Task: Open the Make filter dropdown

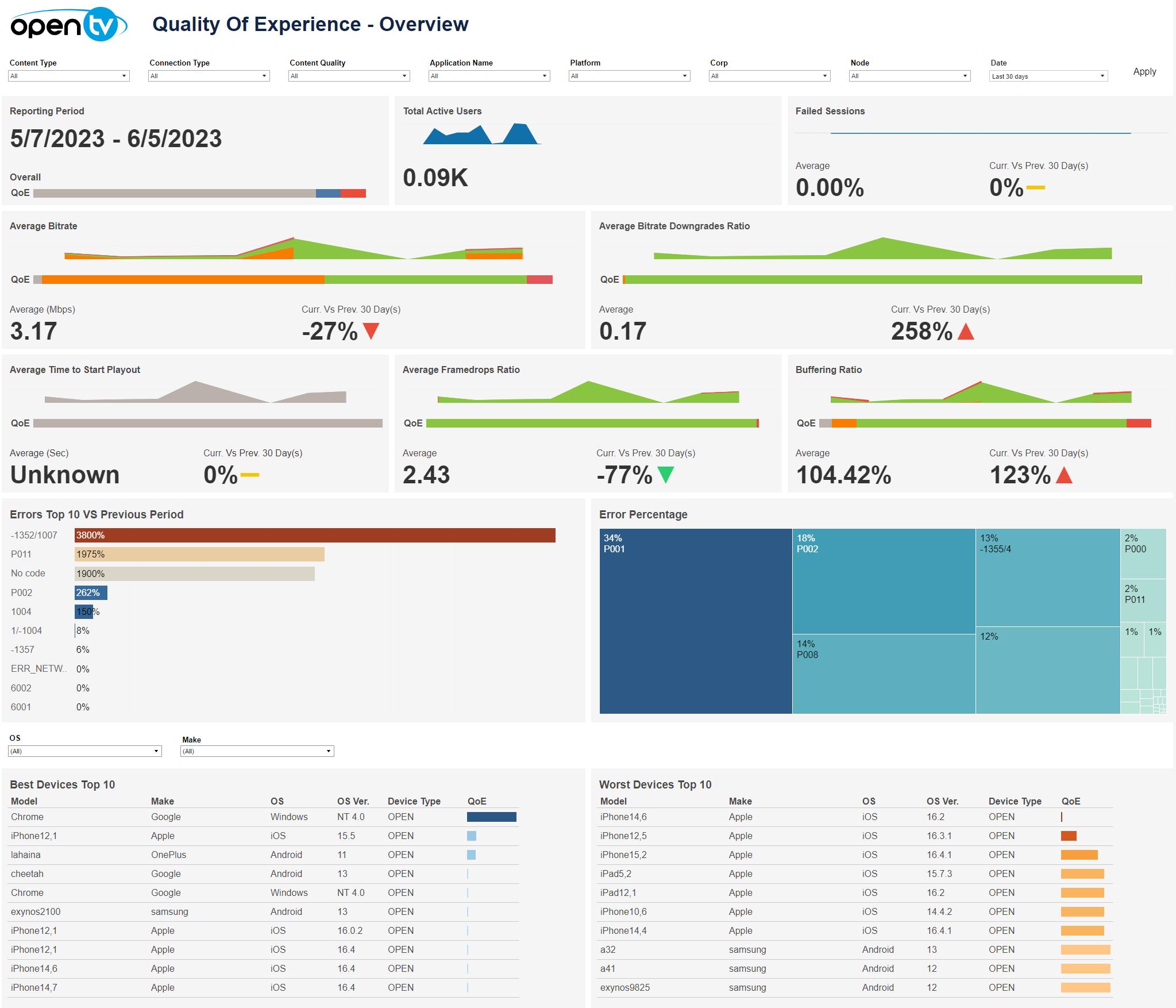Action: point(257,751)
